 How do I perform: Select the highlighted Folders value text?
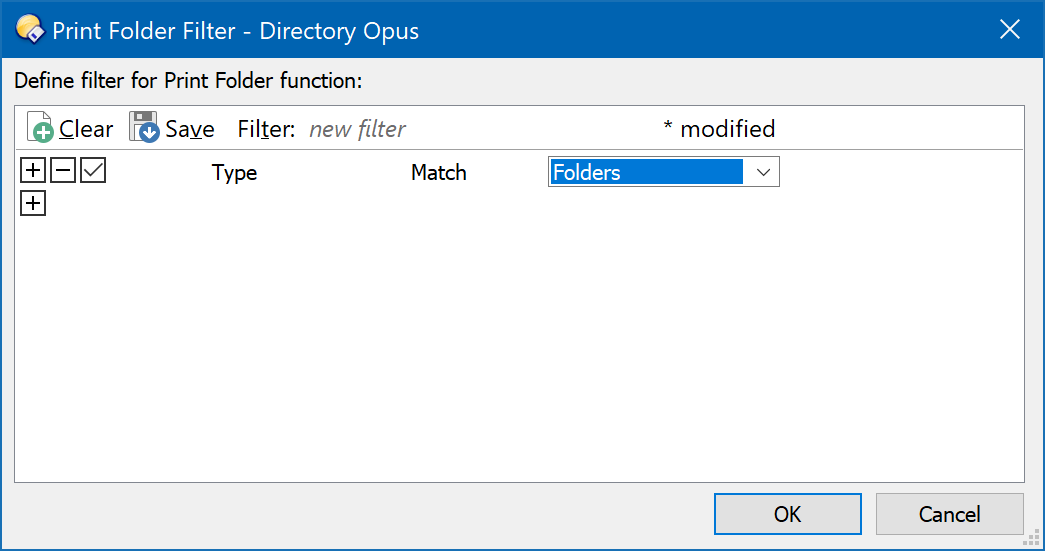tap(587, 173)
